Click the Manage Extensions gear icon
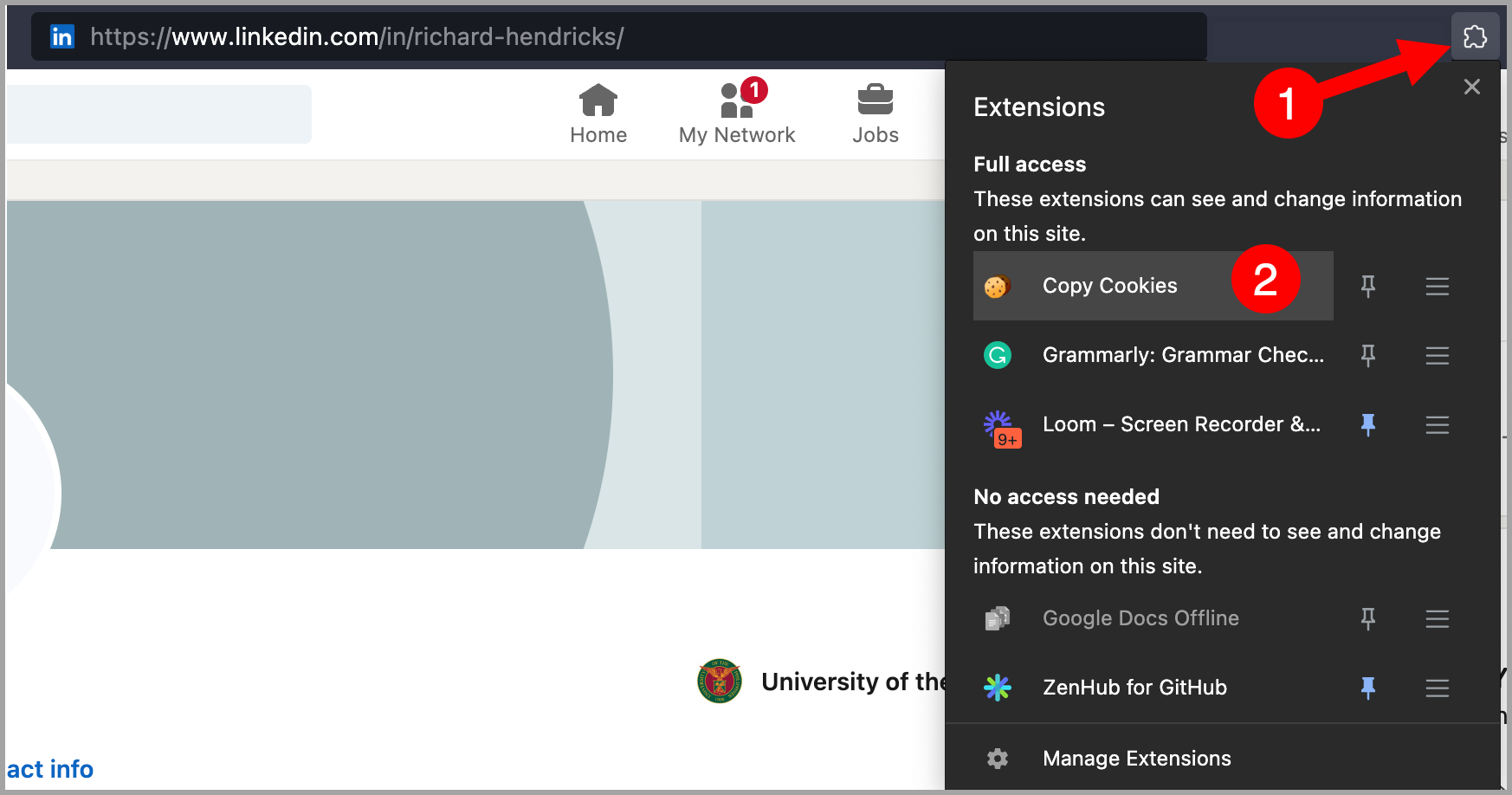Screen dimensions: 1512x795 pyautogui.click(x=998, y=759)
